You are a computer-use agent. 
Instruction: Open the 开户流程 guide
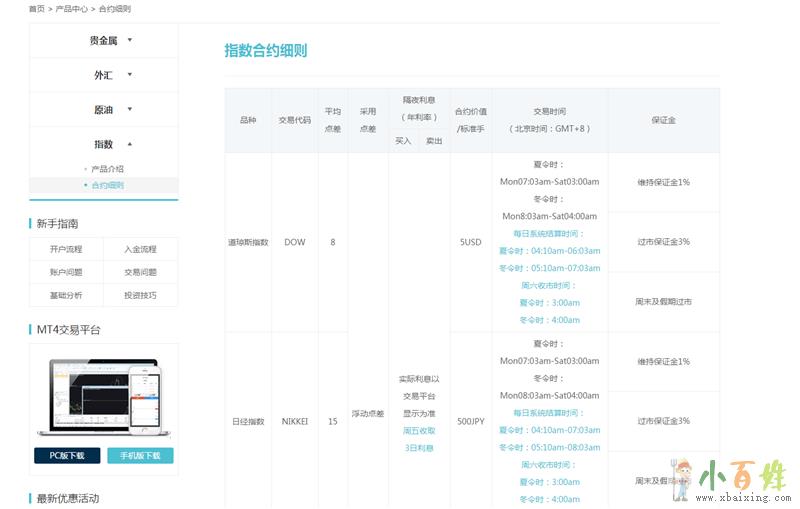pos(66,249)
